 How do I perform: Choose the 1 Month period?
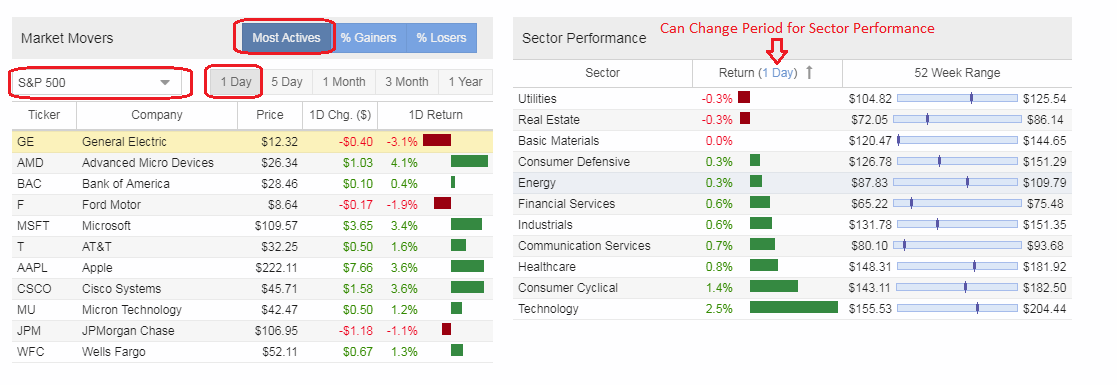(344, 82)
